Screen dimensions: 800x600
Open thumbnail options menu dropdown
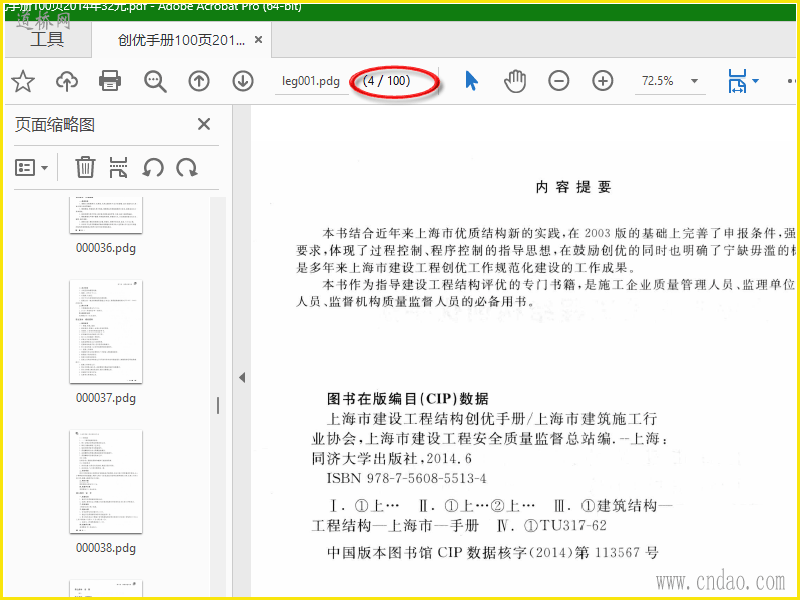coord(32,167)
